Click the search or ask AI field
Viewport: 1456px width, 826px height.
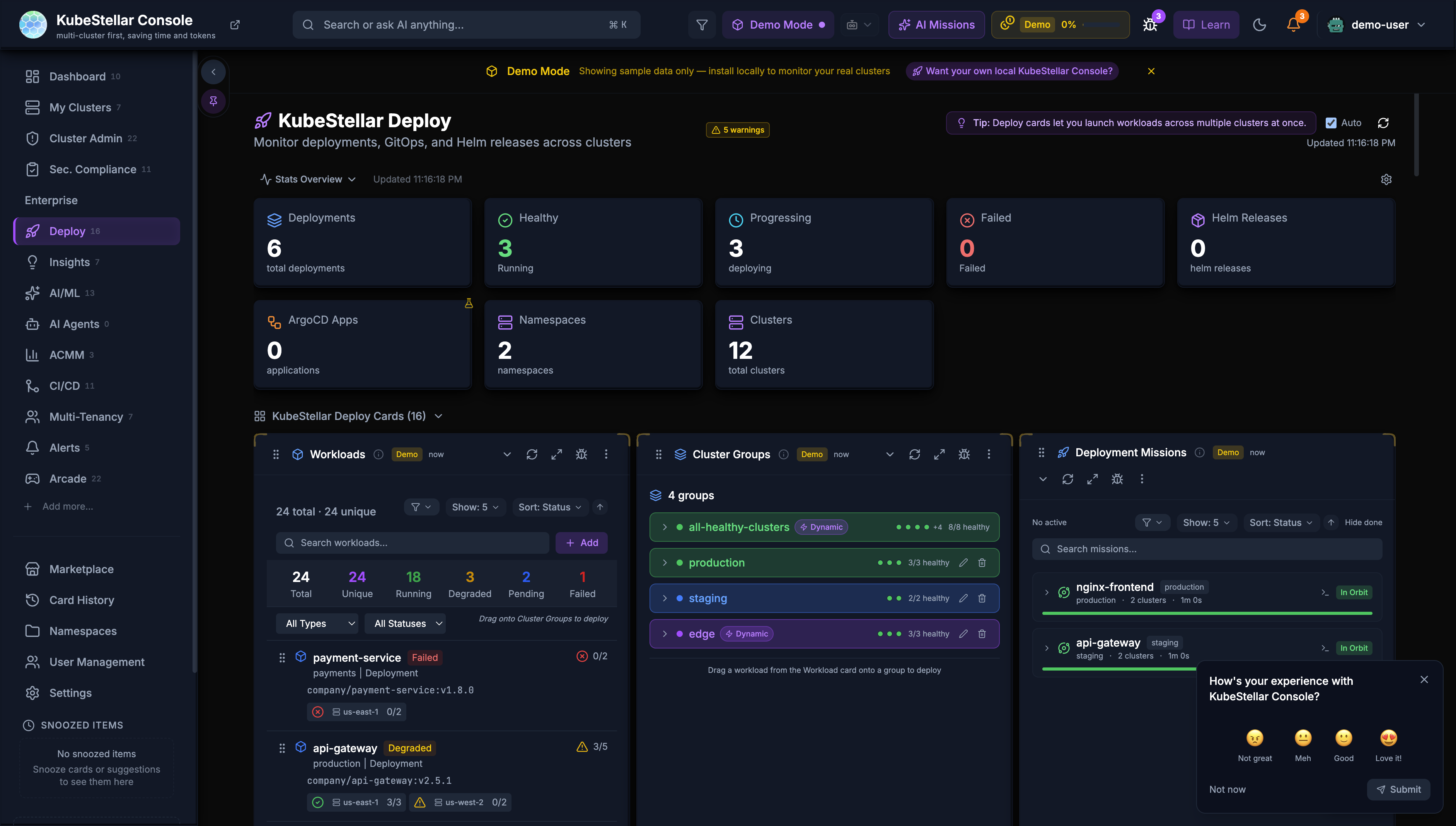[466, 24]
